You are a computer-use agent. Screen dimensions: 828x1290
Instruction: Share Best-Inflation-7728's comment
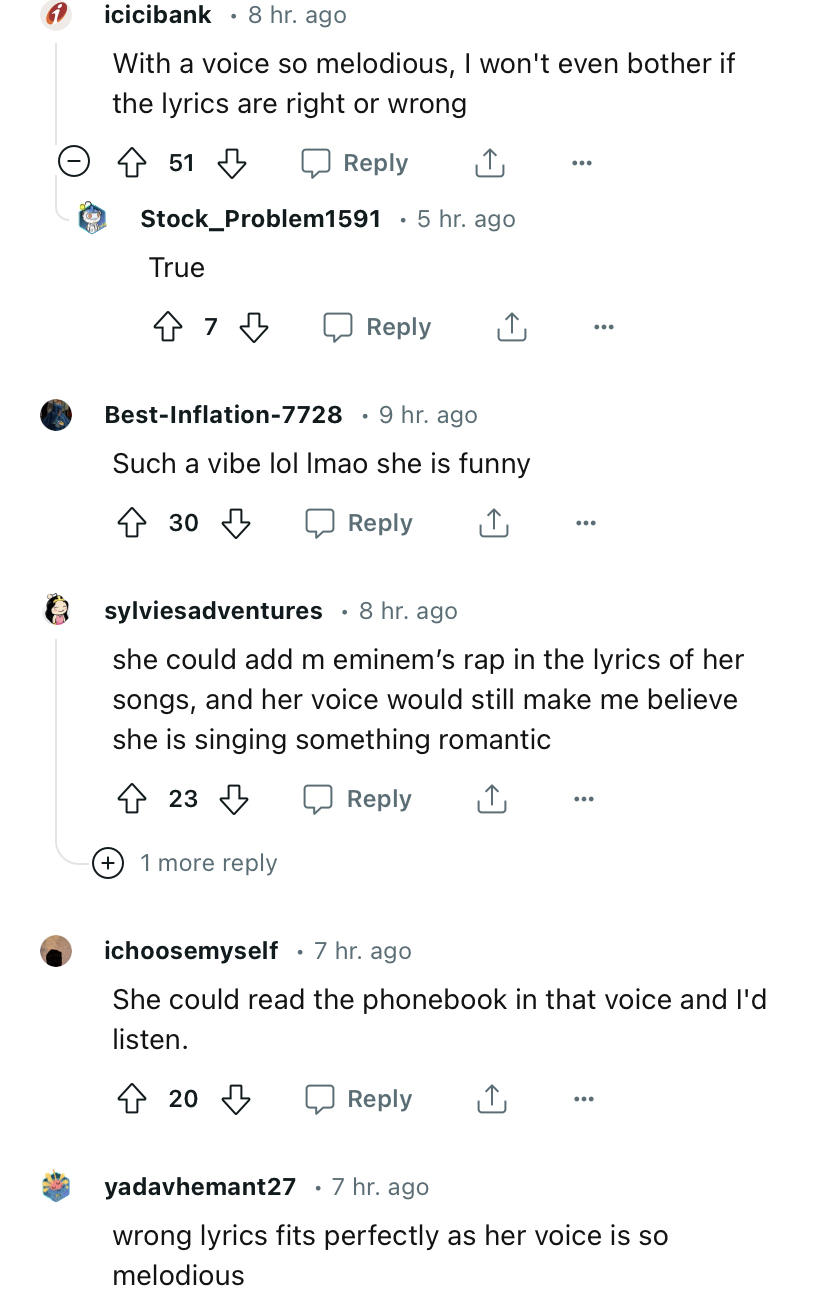(493, 523)
